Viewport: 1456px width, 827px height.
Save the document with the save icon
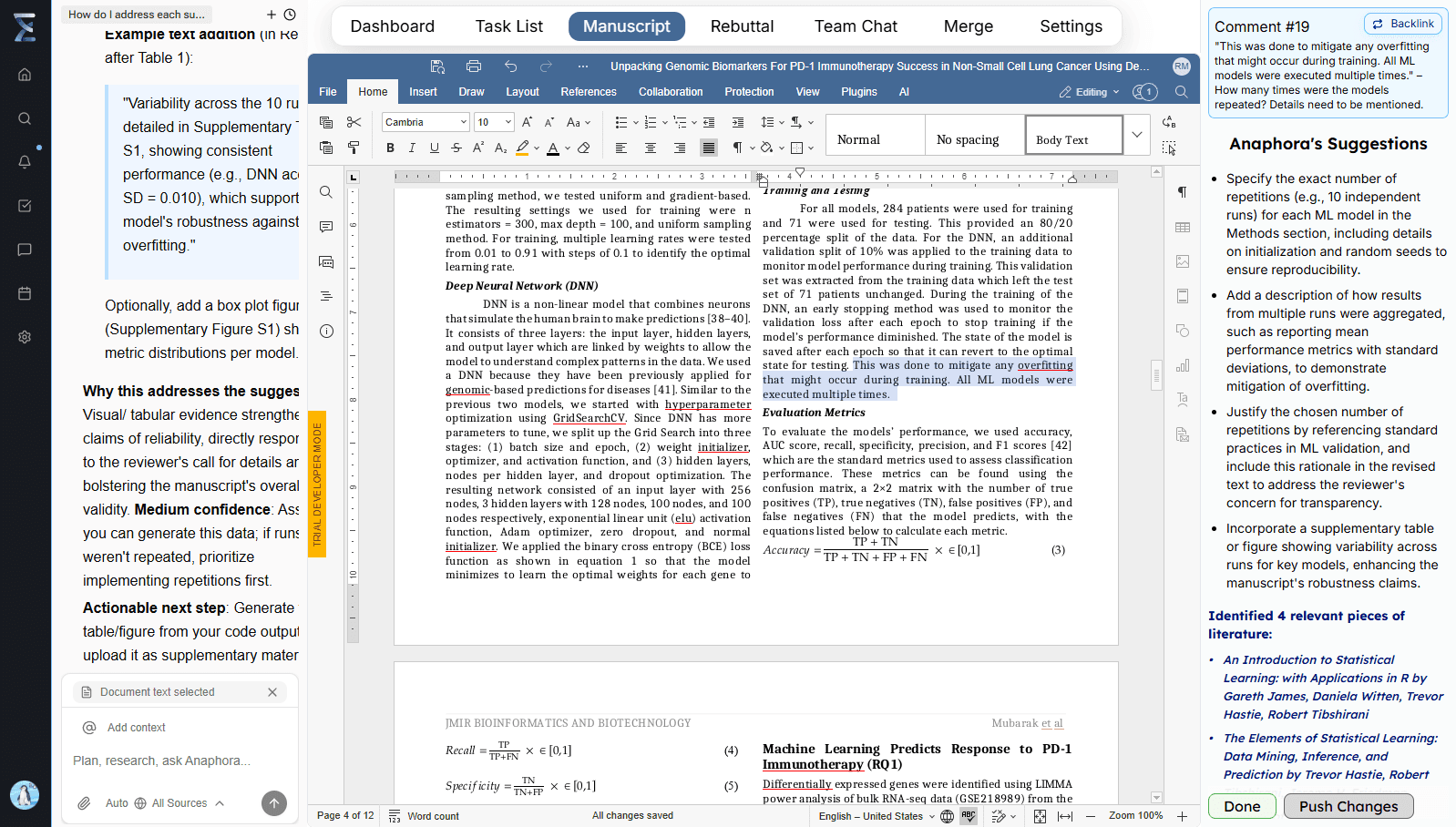[437, 66]
